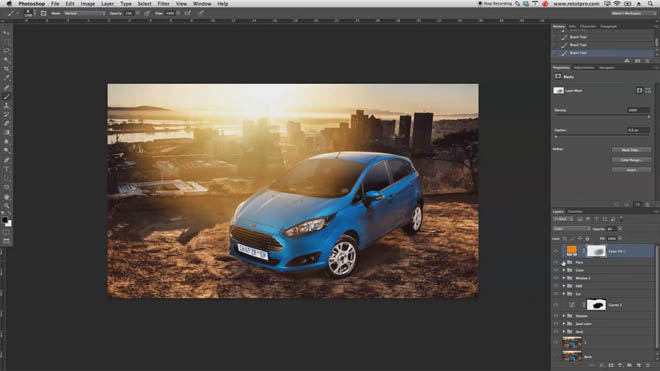Click Create new layer icon
Image resolution: width=660 pixels, height=371 pixels.
(639, 365)
